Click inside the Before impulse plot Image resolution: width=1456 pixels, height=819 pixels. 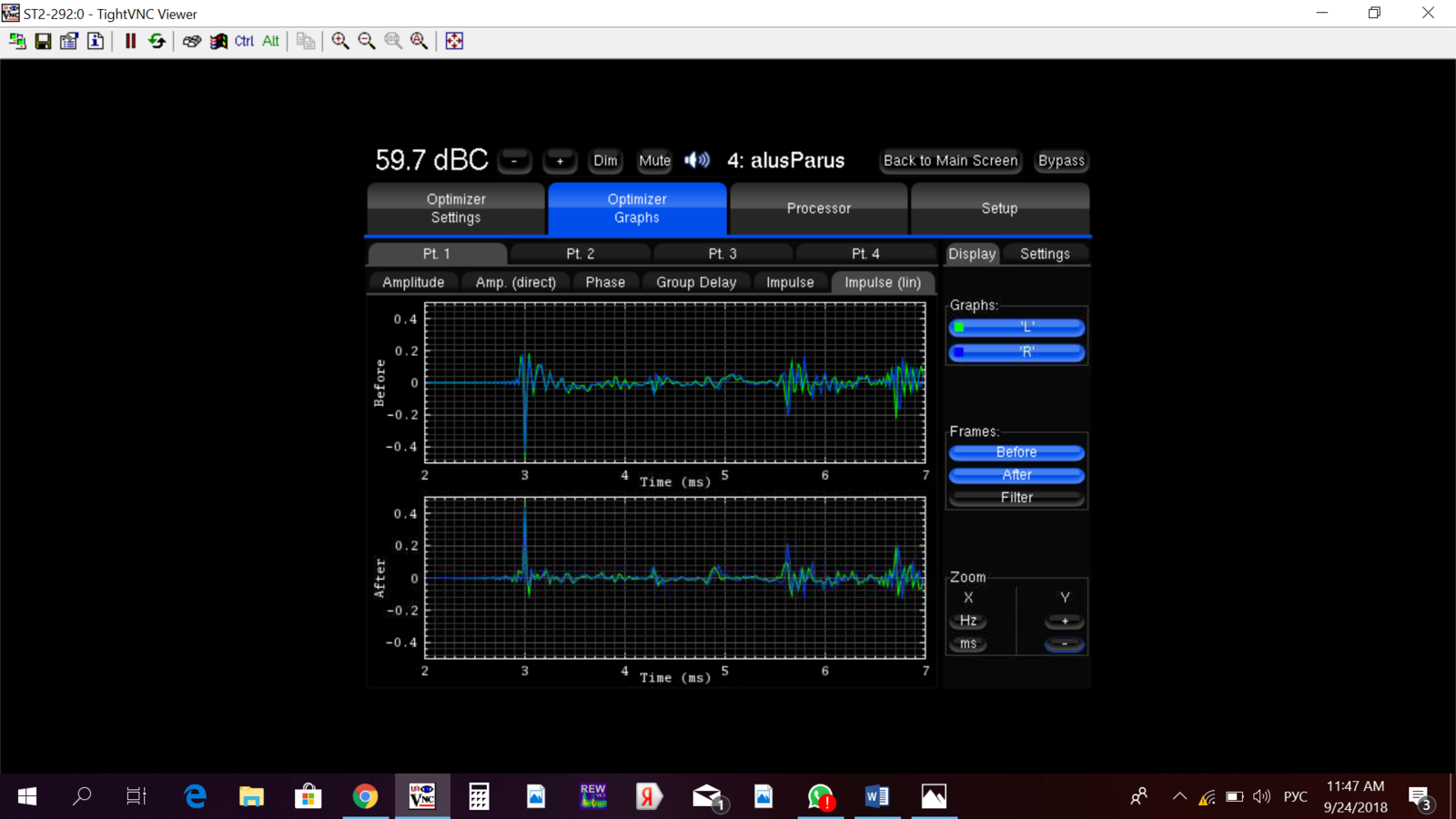[675, 383]
